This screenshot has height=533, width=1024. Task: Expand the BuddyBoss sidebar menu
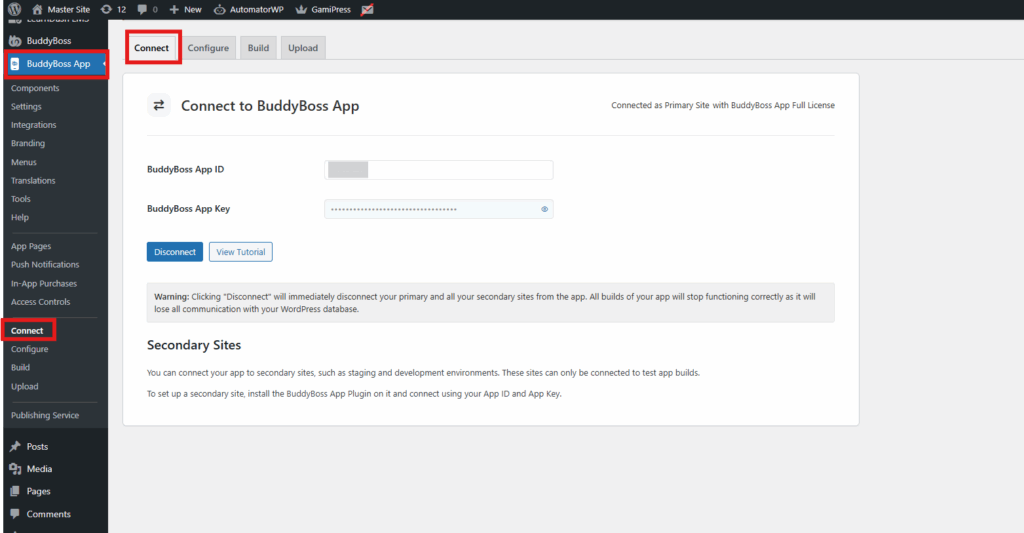48,41
